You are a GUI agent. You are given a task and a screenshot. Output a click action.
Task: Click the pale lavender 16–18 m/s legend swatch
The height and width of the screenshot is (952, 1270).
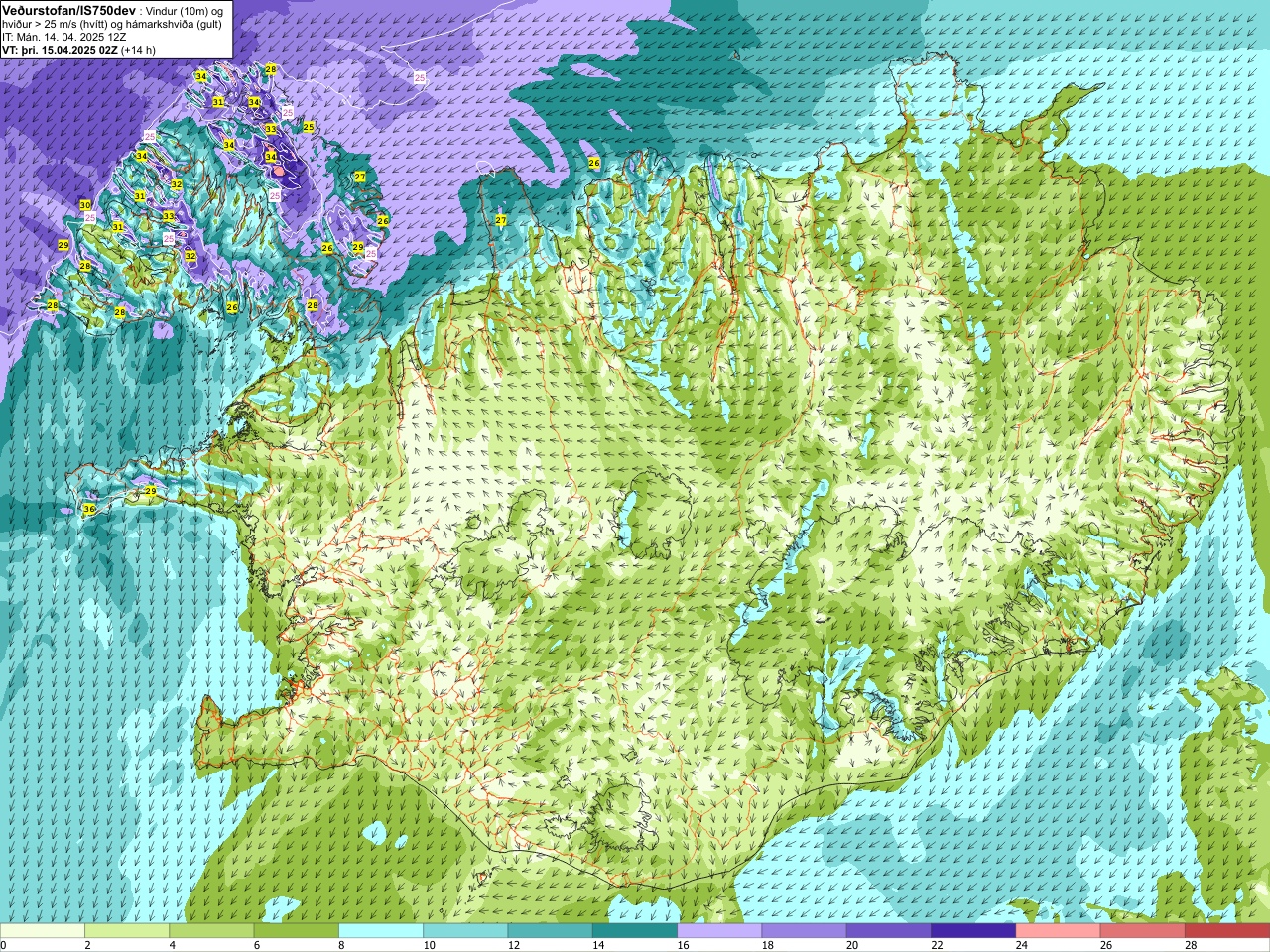tap(719, 931)
